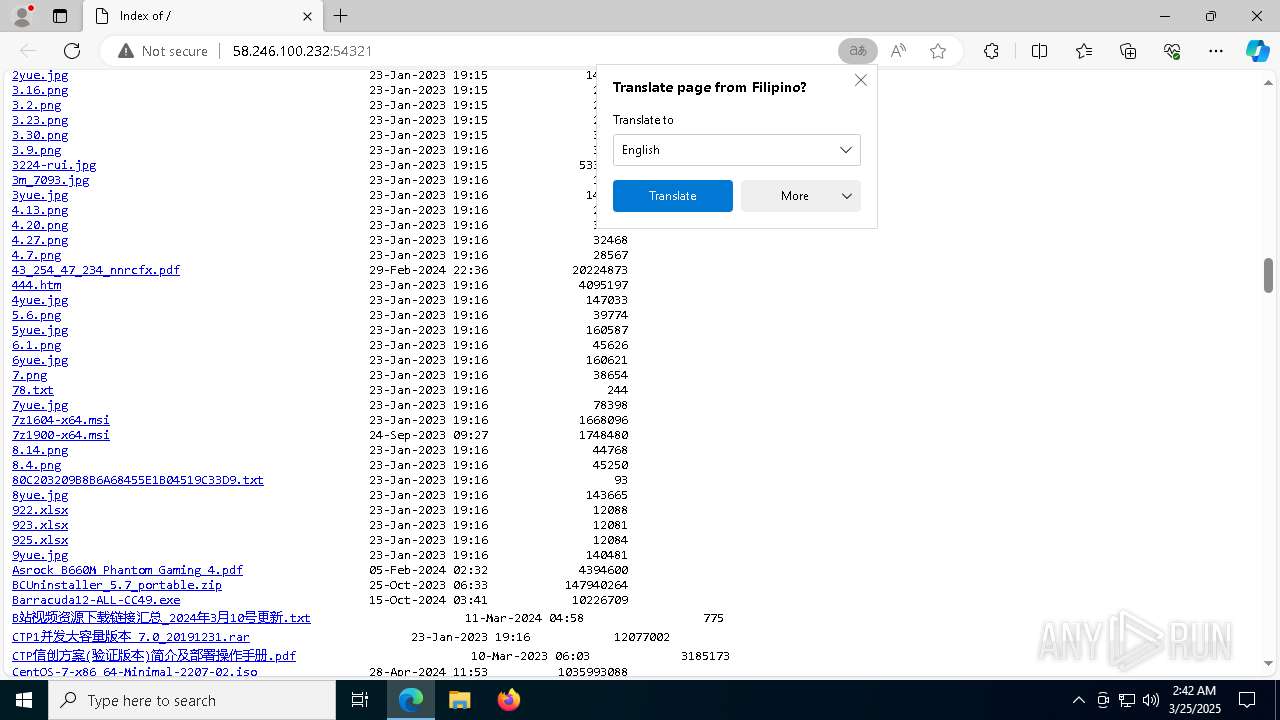Open the clock showing 2:42 AM

1193,700
